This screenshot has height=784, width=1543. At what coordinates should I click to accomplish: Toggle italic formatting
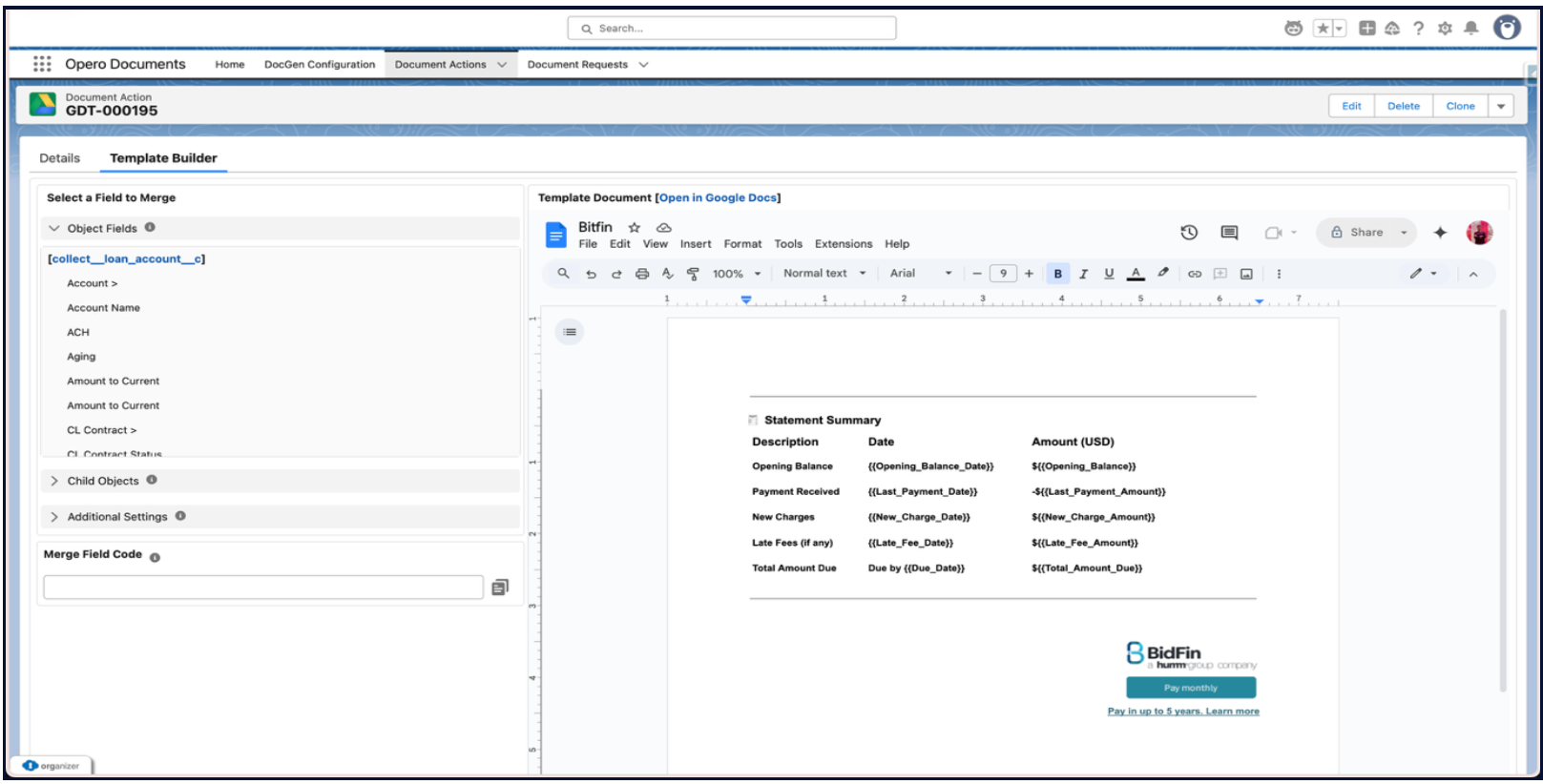tap(1083, 274)
